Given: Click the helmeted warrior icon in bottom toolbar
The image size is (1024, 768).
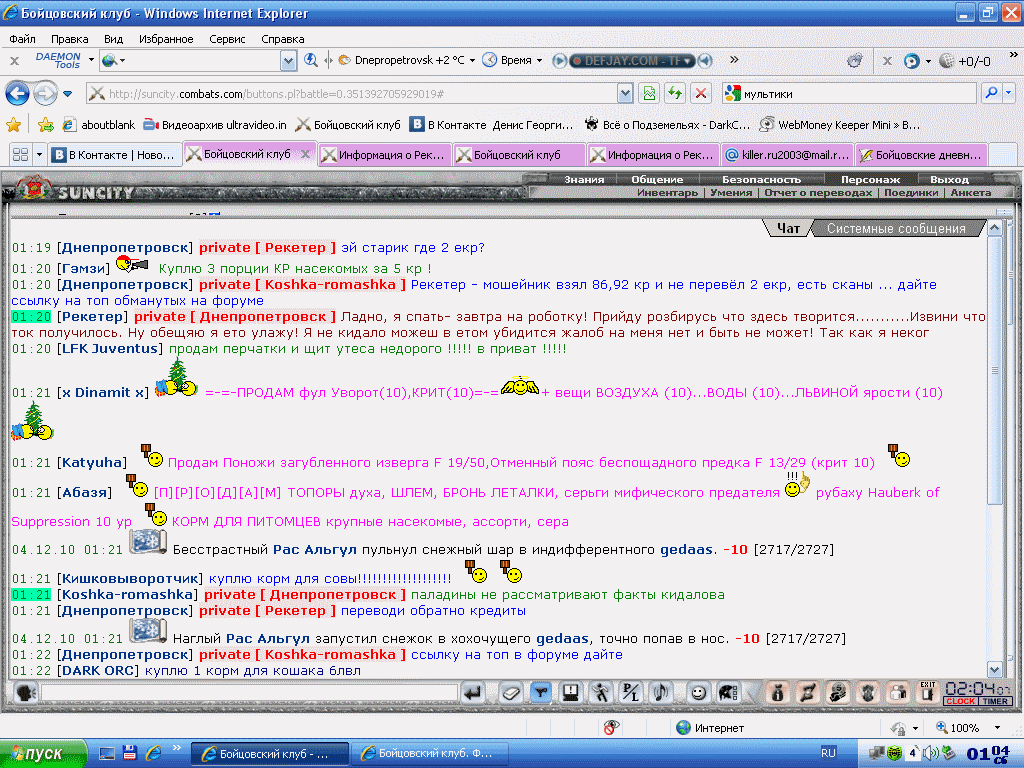Looking at the screenshot, I should (x=838, y=692).
